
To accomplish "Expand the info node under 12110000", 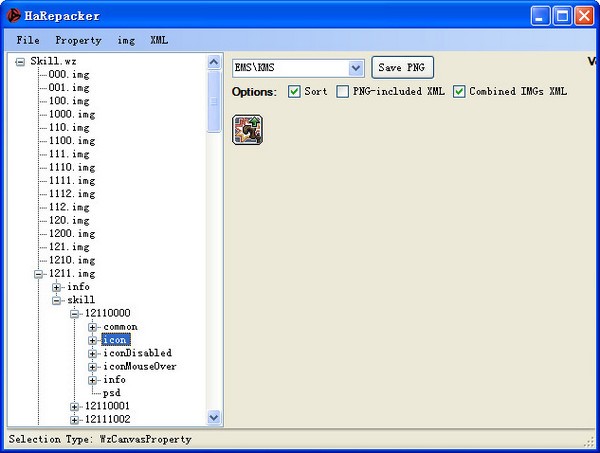I will tap(92, 380).
